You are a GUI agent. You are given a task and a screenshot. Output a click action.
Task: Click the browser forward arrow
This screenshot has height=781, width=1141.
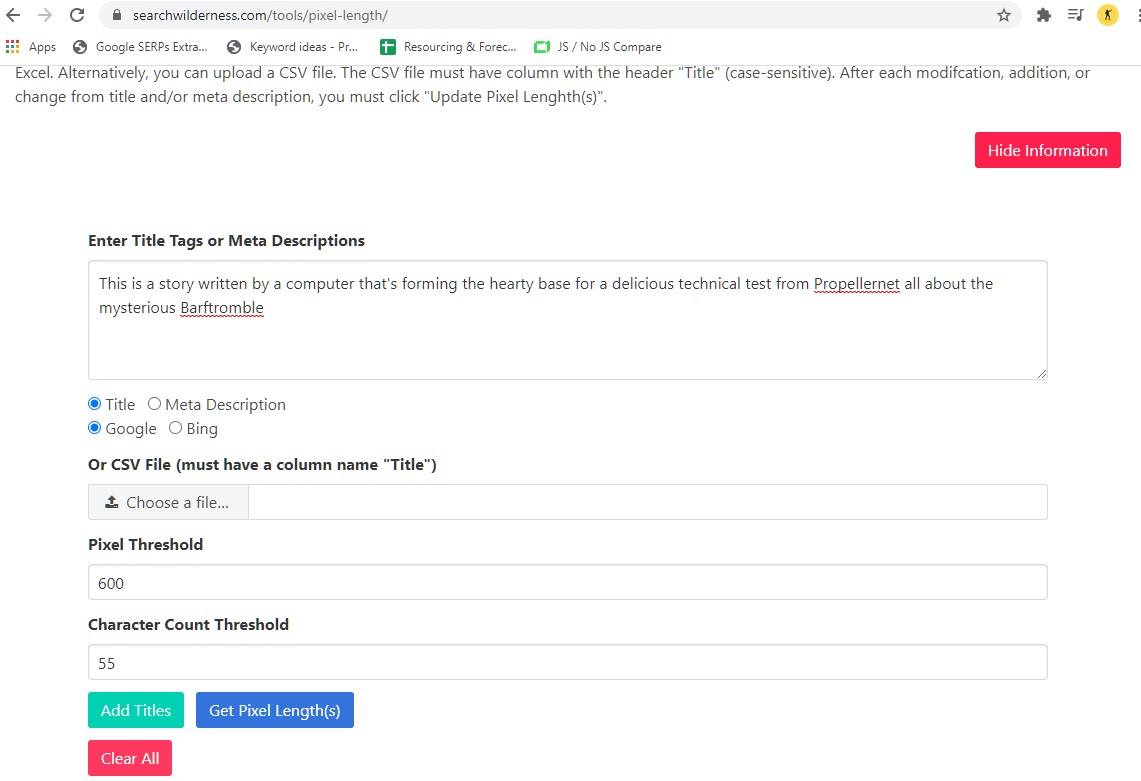point(45,15)
